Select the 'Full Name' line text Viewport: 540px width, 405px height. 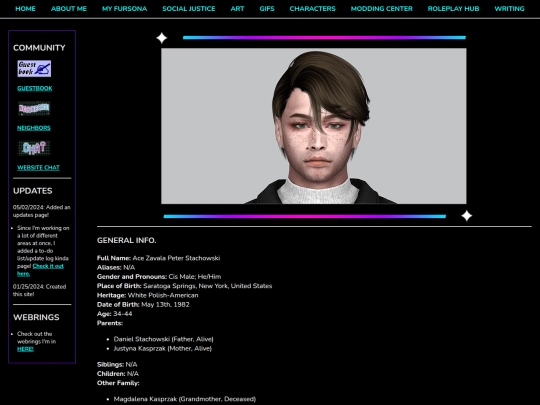click(x=158, y=258)
